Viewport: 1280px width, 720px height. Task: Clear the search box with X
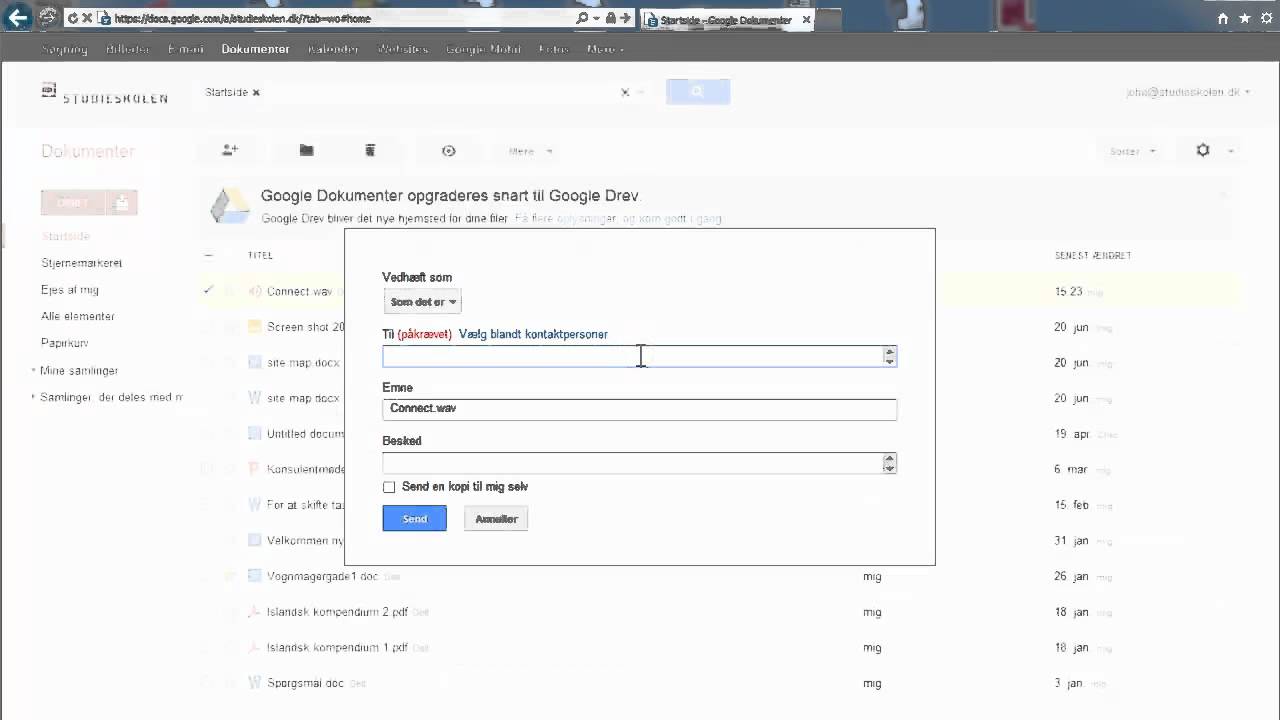click(x=625, y=92)
